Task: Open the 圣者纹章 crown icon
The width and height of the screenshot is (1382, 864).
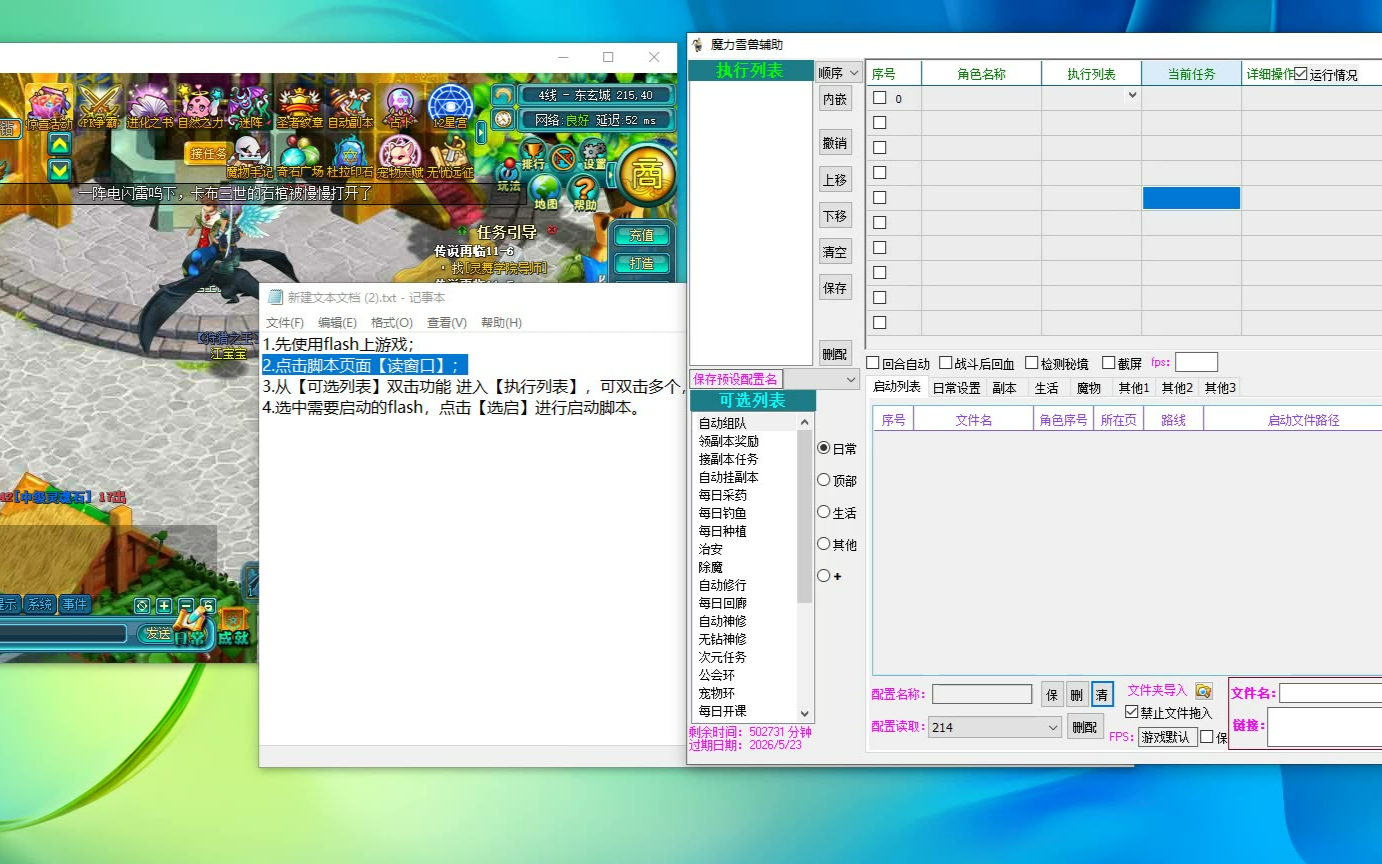Action: (x=299, y=106)
